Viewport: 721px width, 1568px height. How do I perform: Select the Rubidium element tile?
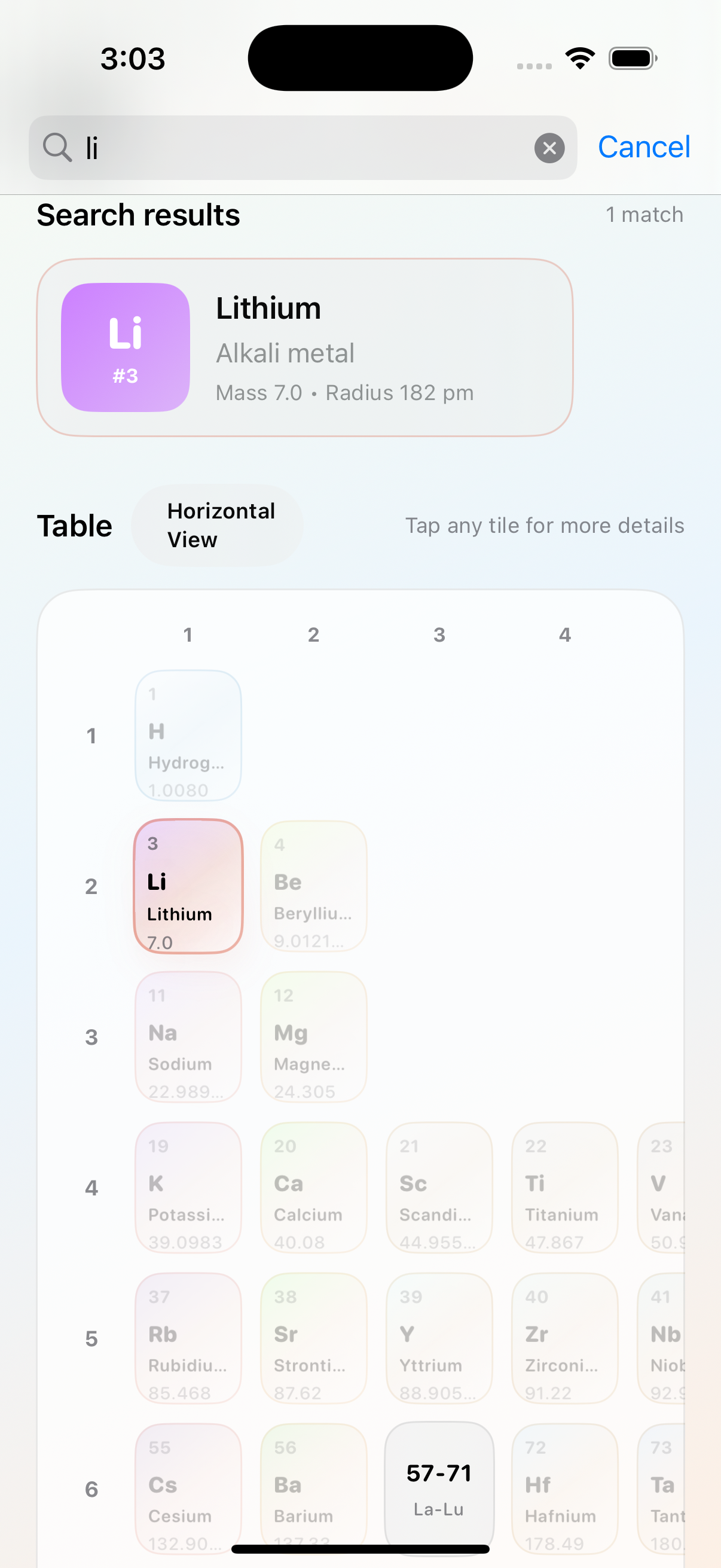(x=188, y=1338)
